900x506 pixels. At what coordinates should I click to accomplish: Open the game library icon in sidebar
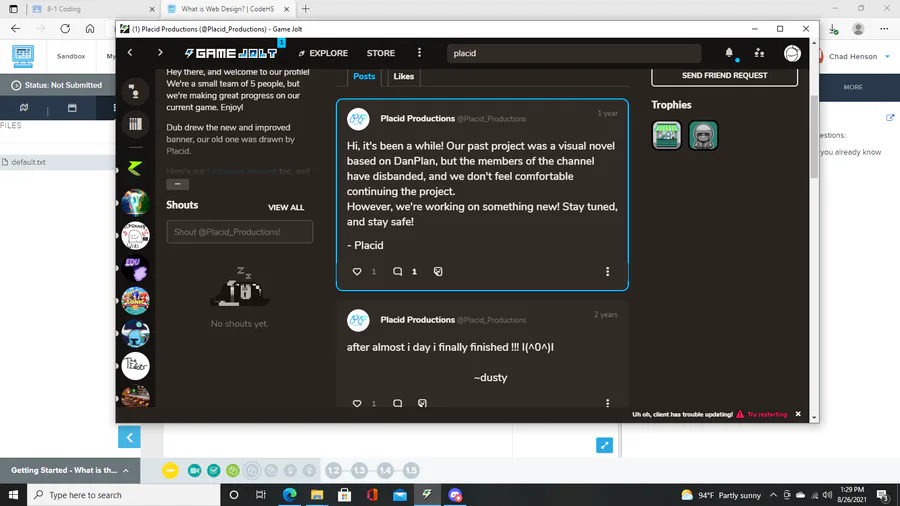coord(135,124)
